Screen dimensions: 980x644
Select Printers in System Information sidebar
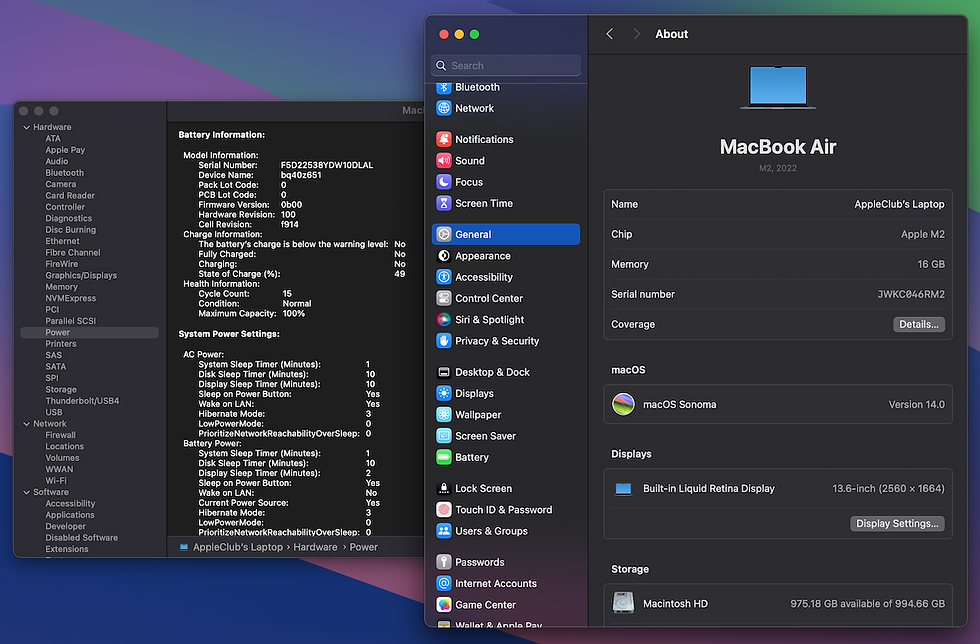pyautogui.click(x=61, y=344)
